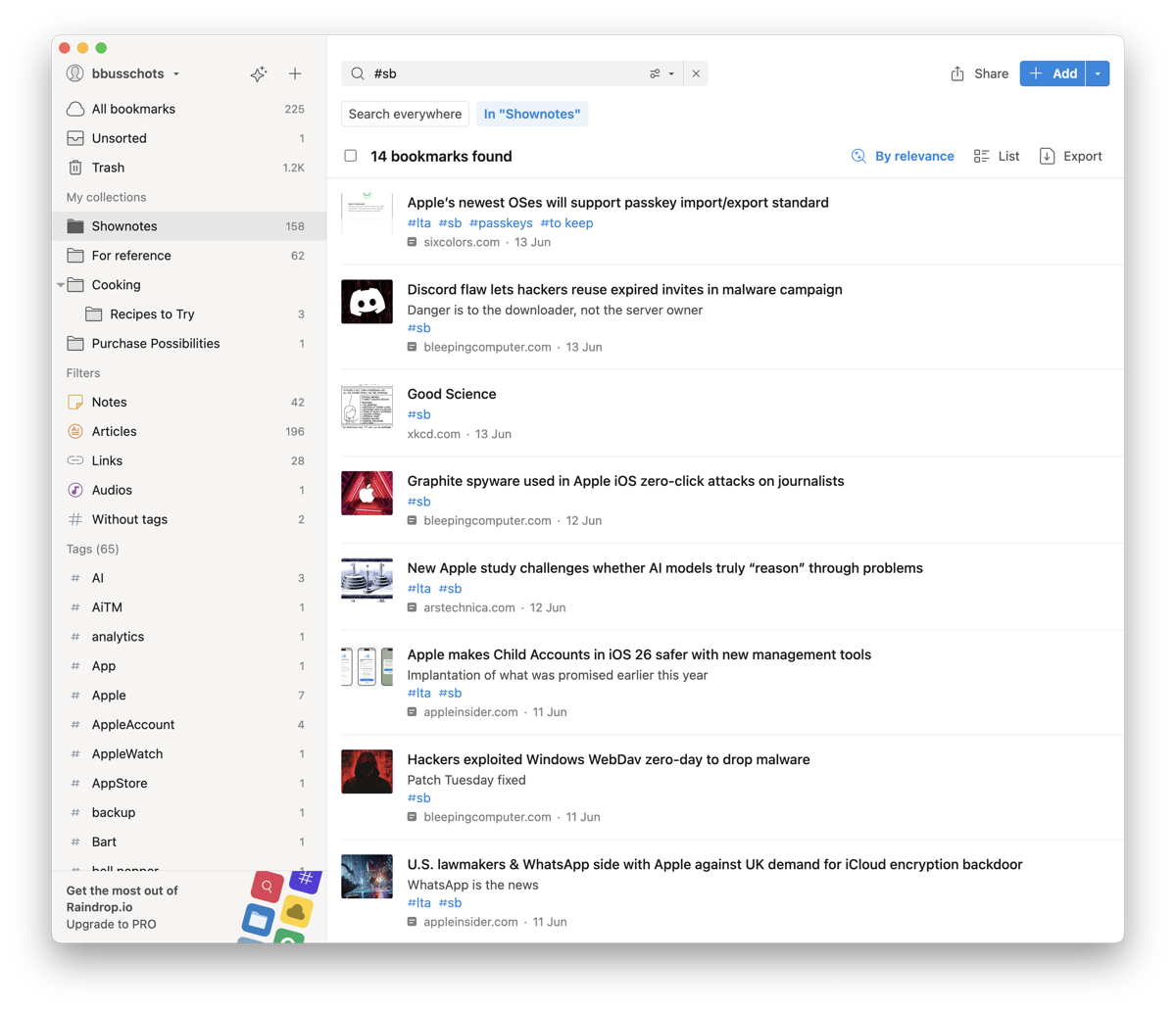Change sort order By relevance

[x=903, y=157]
